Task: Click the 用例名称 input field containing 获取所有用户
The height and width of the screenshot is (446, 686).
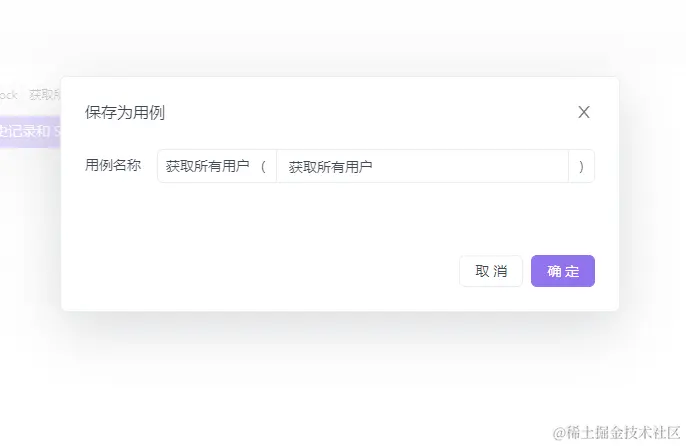Action: [x=422, y=166]
